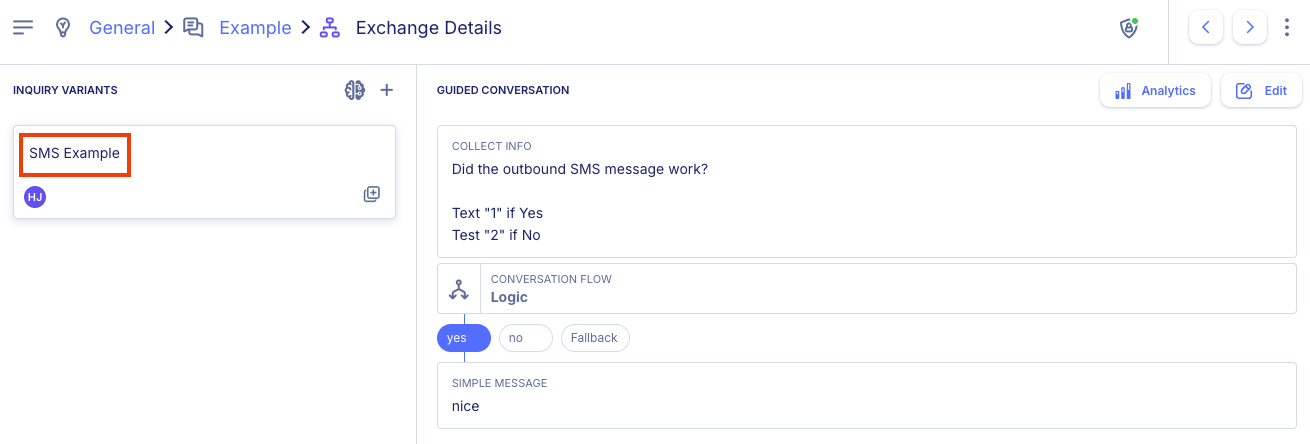Viewport: 1310px width, 444px height.
Task: Click the Conversation Flow logic branch icon
Action: point(459,289)
